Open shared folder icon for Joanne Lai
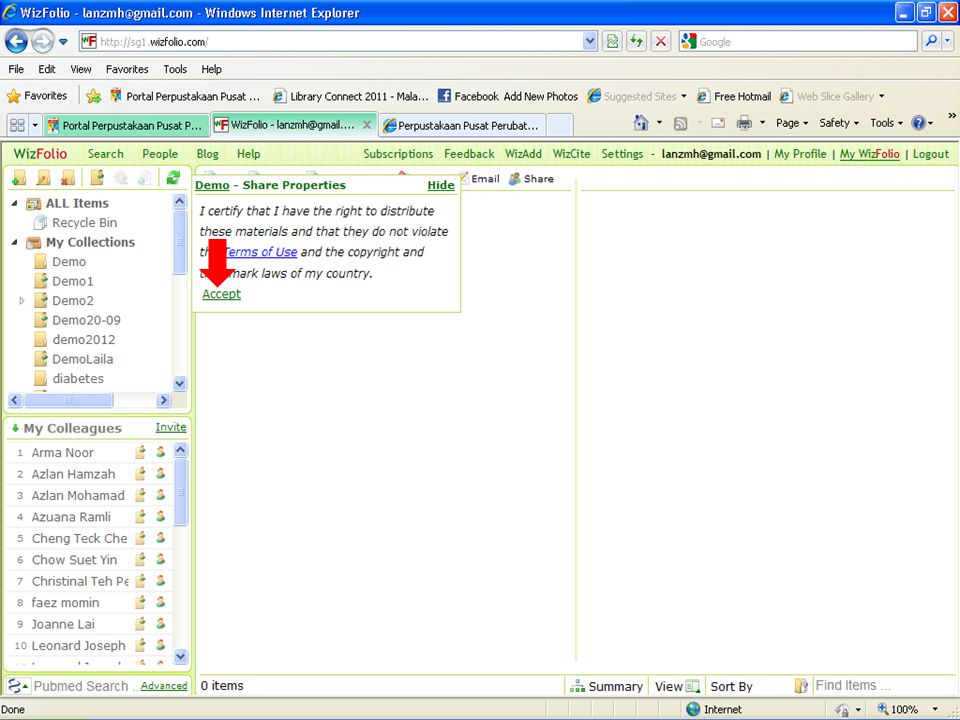This screenshot has width=960, height=720. coord(140,624)
